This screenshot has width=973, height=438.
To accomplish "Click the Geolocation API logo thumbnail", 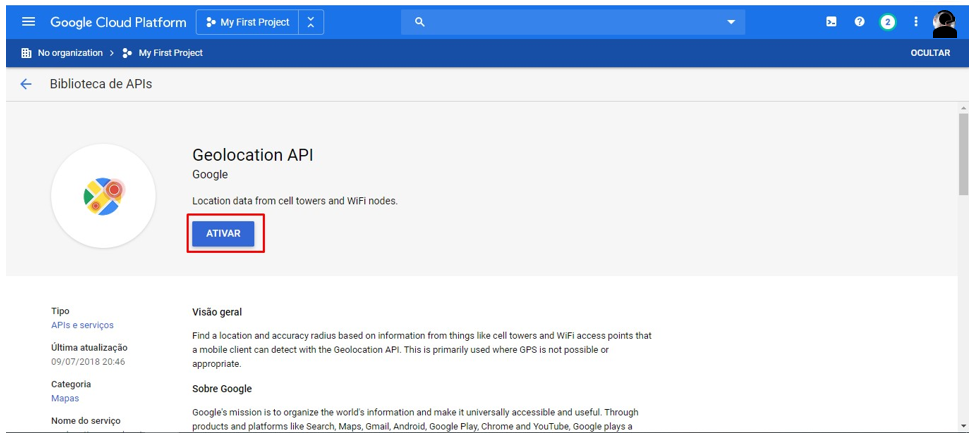I will click(104, 196).
